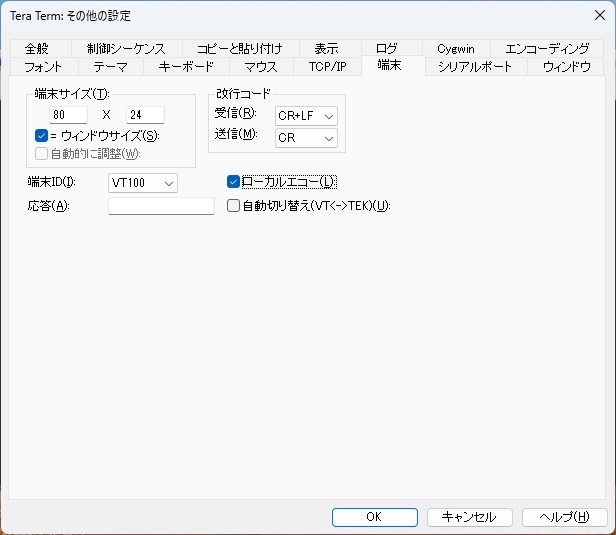This screenshot has height=535, width=616.
Task: Expand the 端末ID VT100 dropdown
Action: tap(143, 183)
